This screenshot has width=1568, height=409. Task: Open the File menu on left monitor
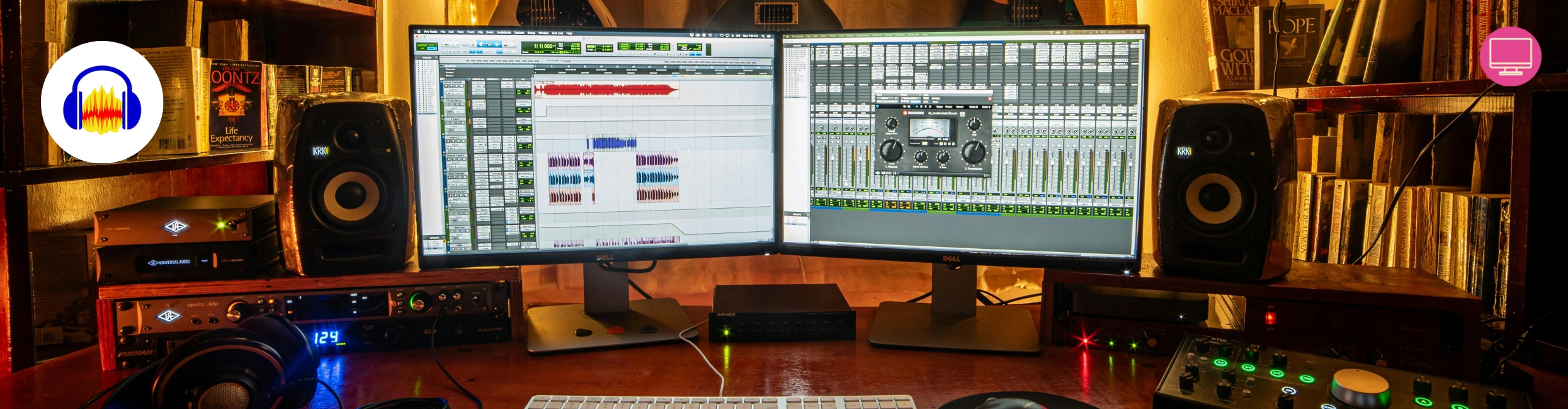pos(443,32)
